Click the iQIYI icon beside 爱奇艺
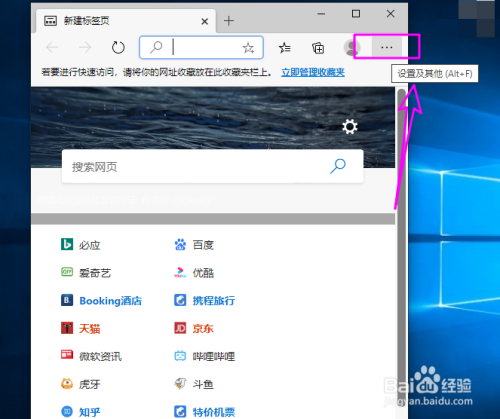Viewport: 500px width, 419px height. 67,272
